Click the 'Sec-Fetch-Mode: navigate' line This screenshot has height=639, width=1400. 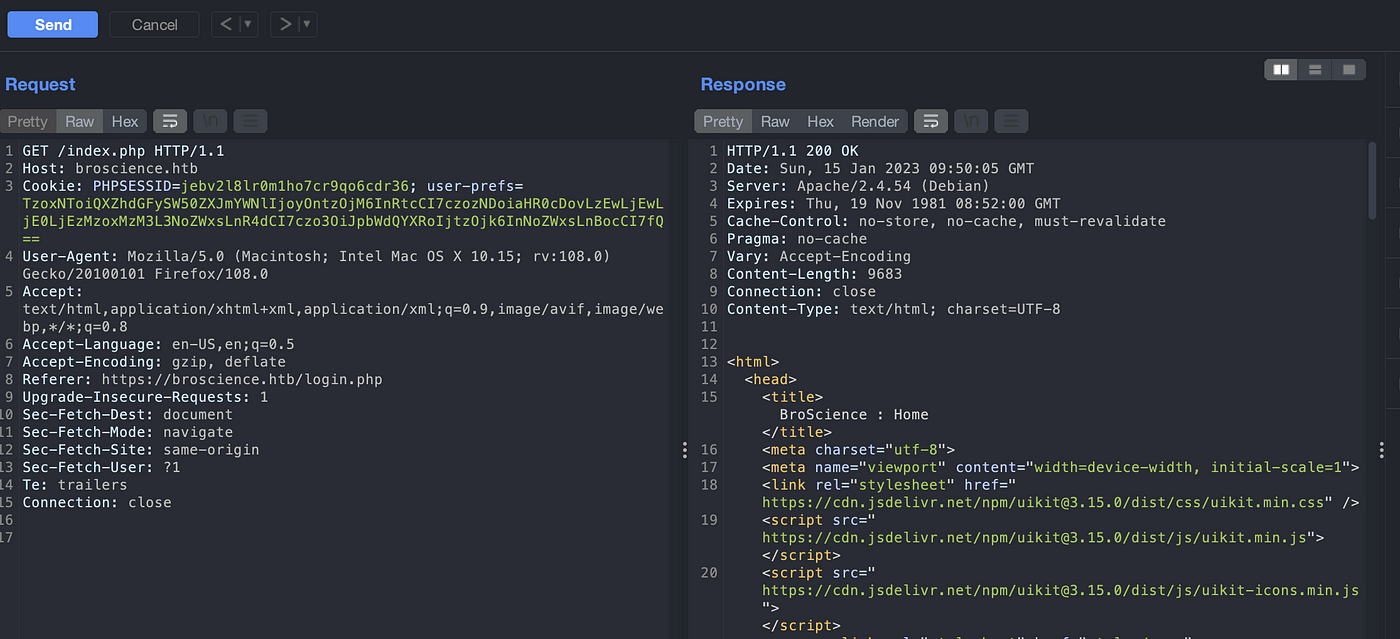click(x=127, y=432)
